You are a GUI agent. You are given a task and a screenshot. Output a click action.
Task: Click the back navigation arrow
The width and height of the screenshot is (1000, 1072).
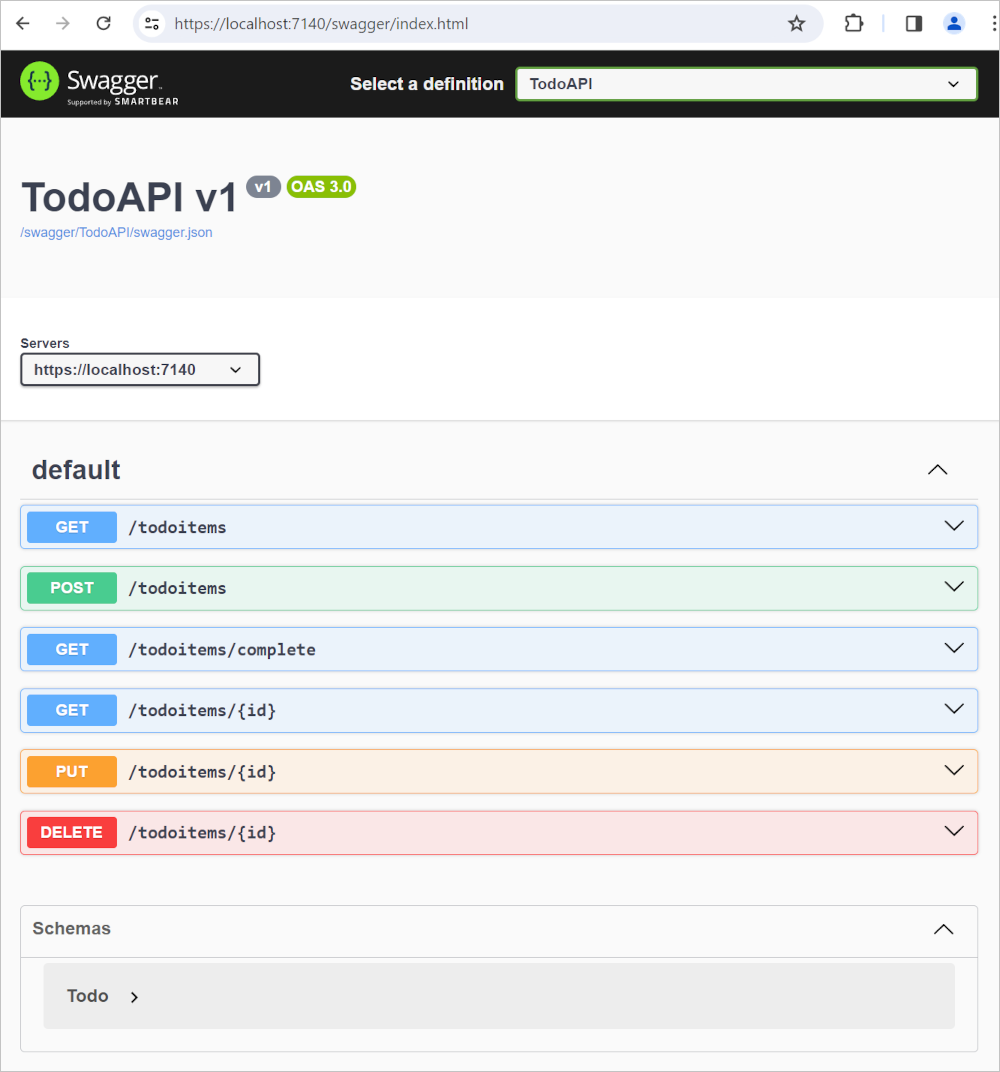pos(22,23)
